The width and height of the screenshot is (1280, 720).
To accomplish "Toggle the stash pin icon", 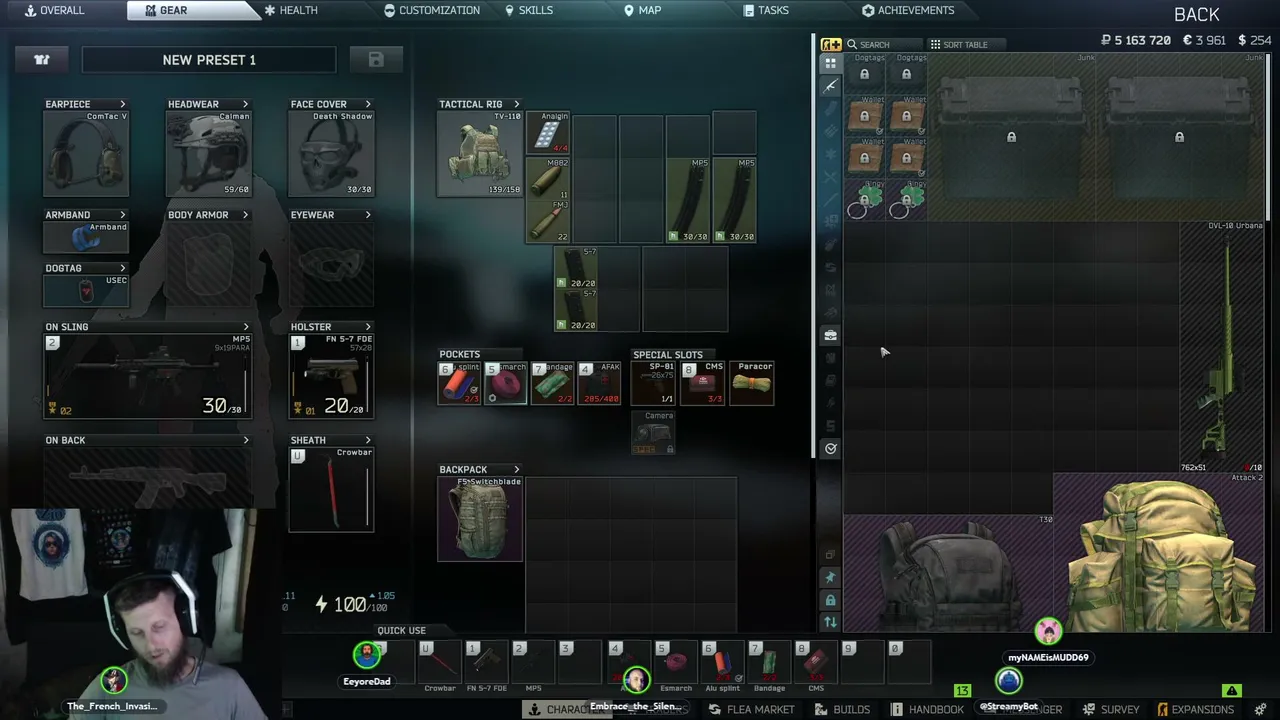I will coord(830,577).
